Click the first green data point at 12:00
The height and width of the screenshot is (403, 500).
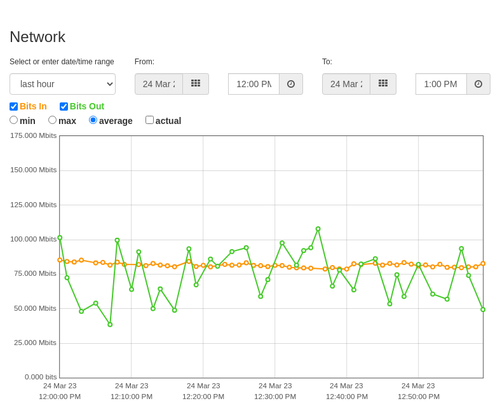point(60,238)
